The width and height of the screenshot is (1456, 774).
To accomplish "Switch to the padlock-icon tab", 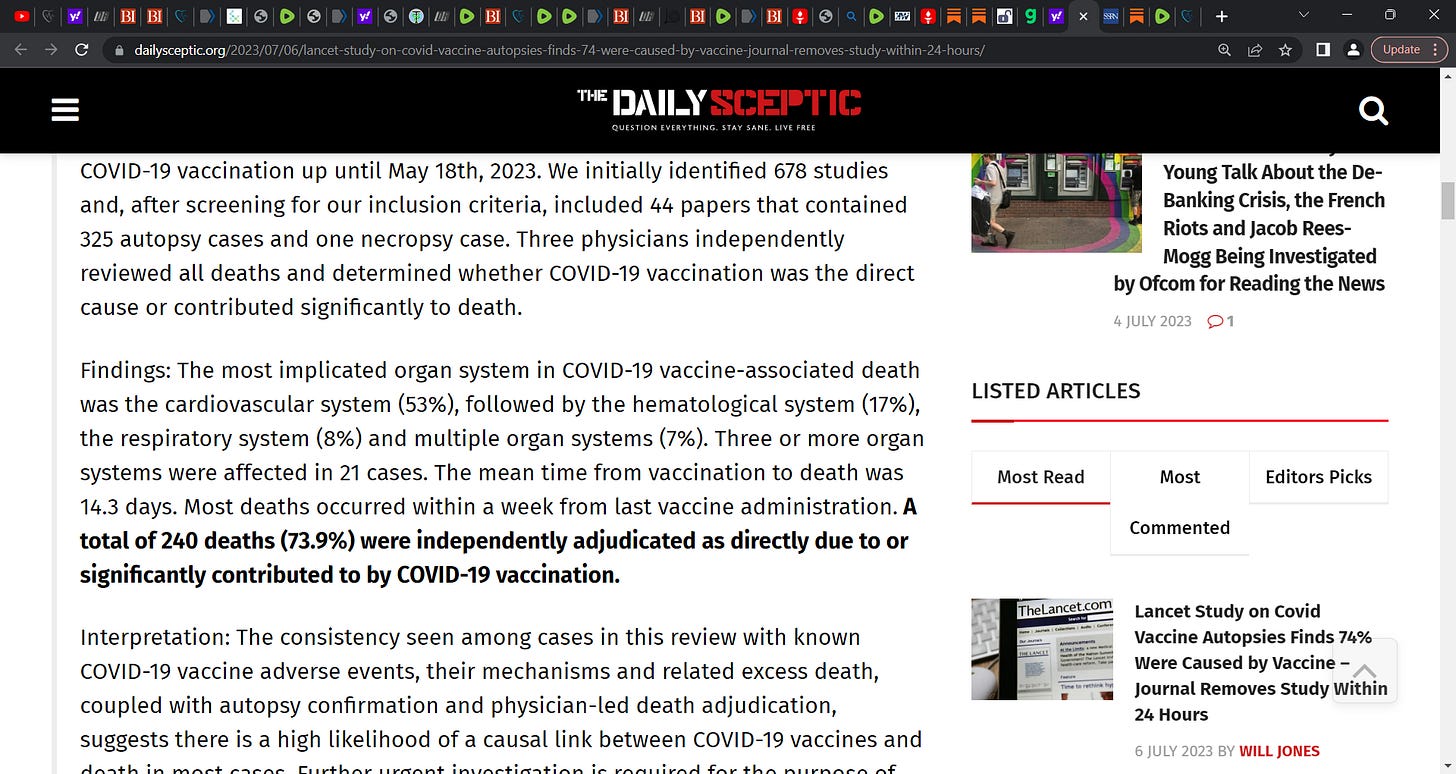I will point(1005,16).
